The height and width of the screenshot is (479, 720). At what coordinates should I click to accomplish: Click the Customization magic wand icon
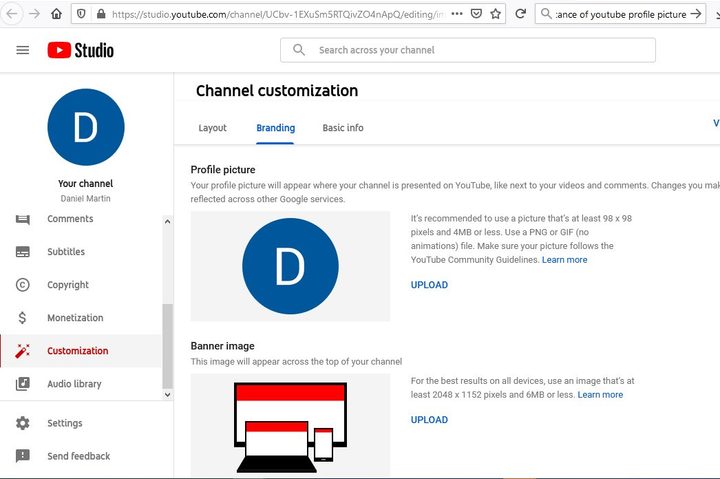[22, 351]
